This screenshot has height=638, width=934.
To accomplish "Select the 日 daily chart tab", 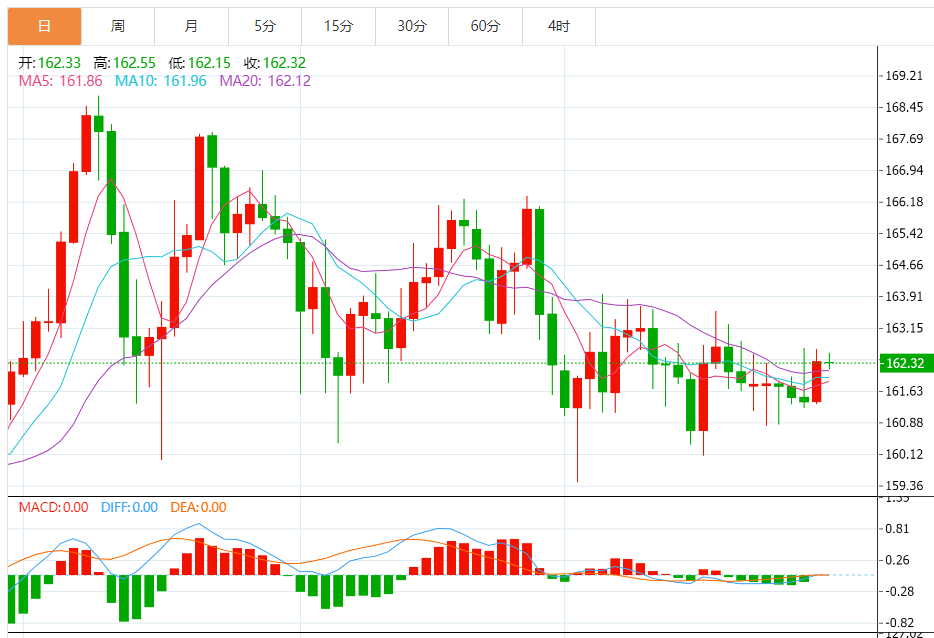I will pos(45,26).
